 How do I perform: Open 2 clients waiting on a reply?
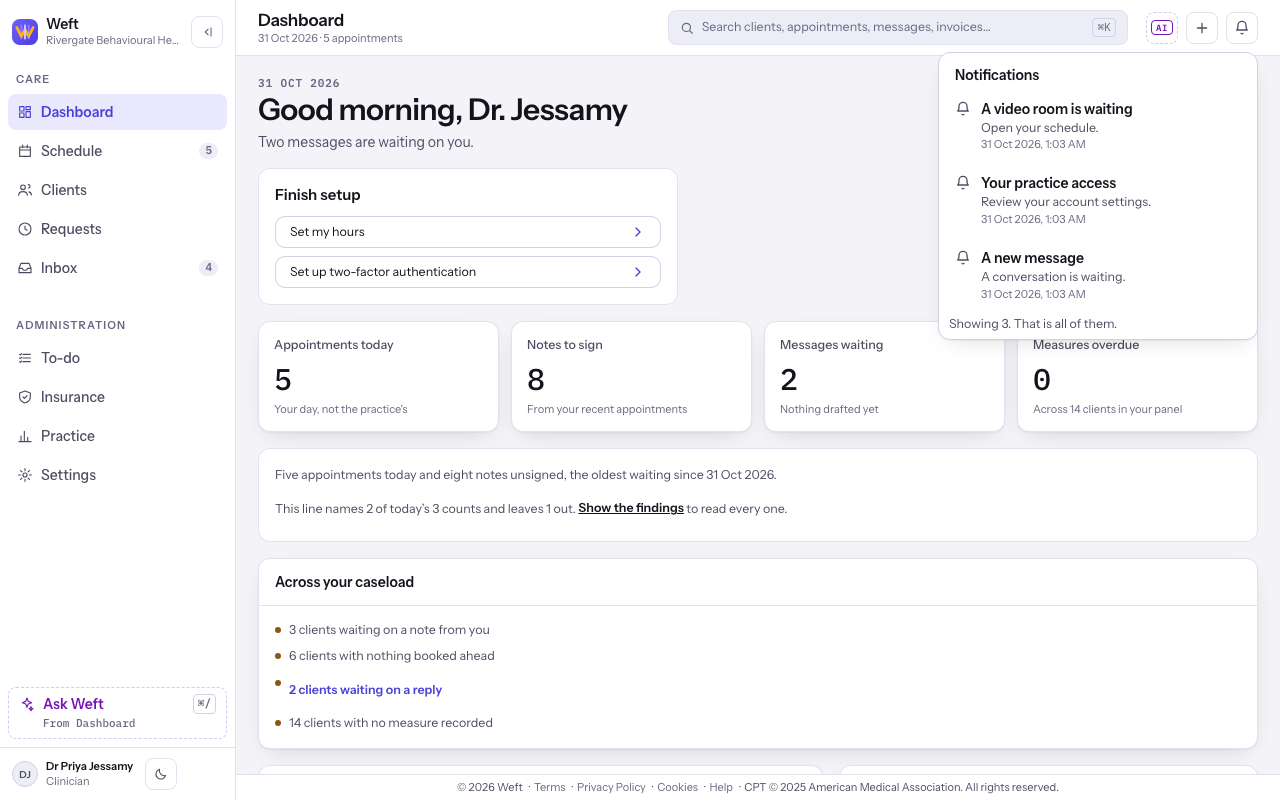coord(365,690)
